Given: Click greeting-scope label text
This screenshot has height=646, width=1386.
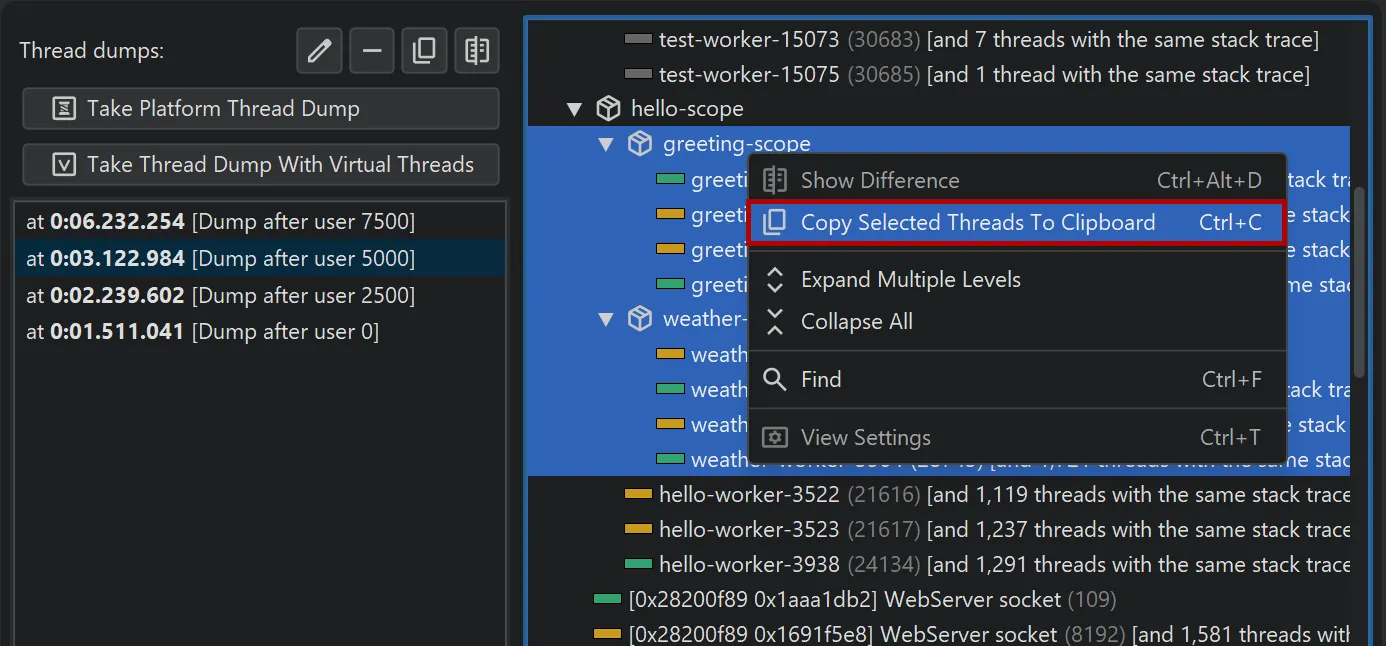Looking at the screenshot, I should 737,145.
